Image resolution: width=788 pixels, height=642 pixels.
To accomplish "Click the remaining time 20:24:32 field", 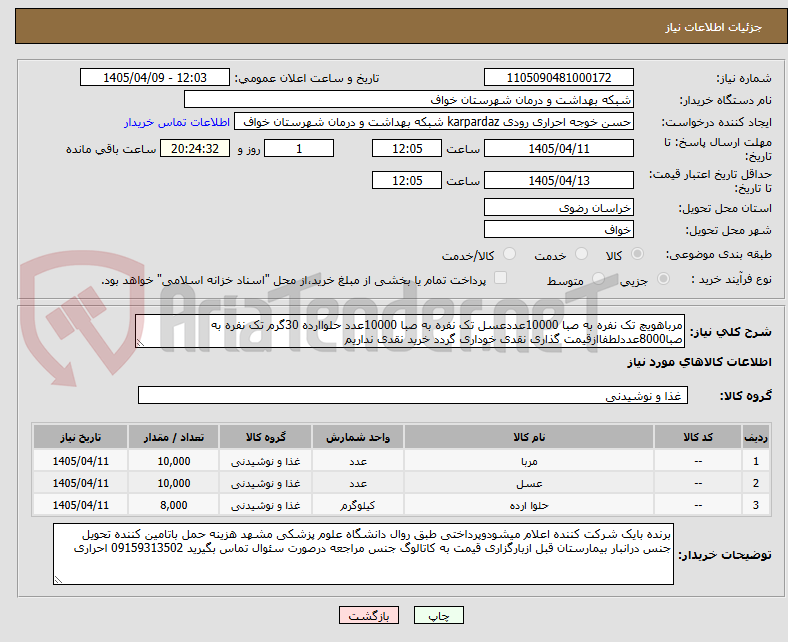I will (195, 149).
